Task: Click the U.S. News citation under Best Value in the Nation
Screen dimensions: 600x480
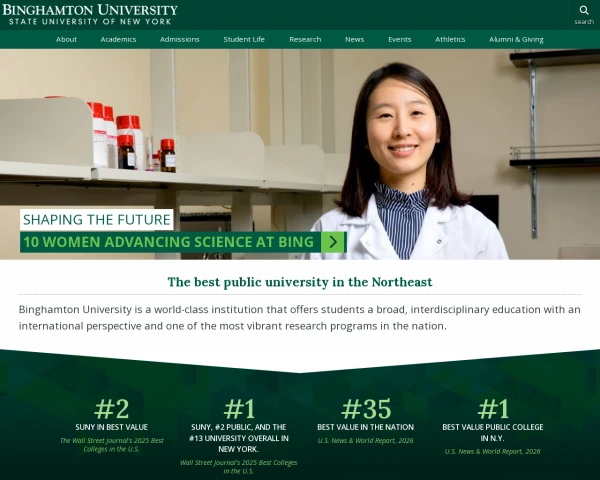Action: tap(365, 441)
